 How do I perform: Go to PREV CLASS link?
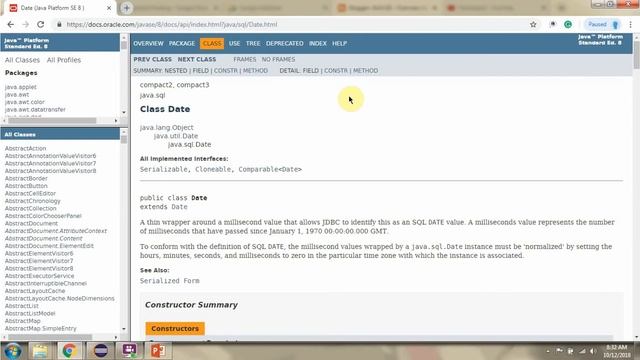[x=152, y=59]
